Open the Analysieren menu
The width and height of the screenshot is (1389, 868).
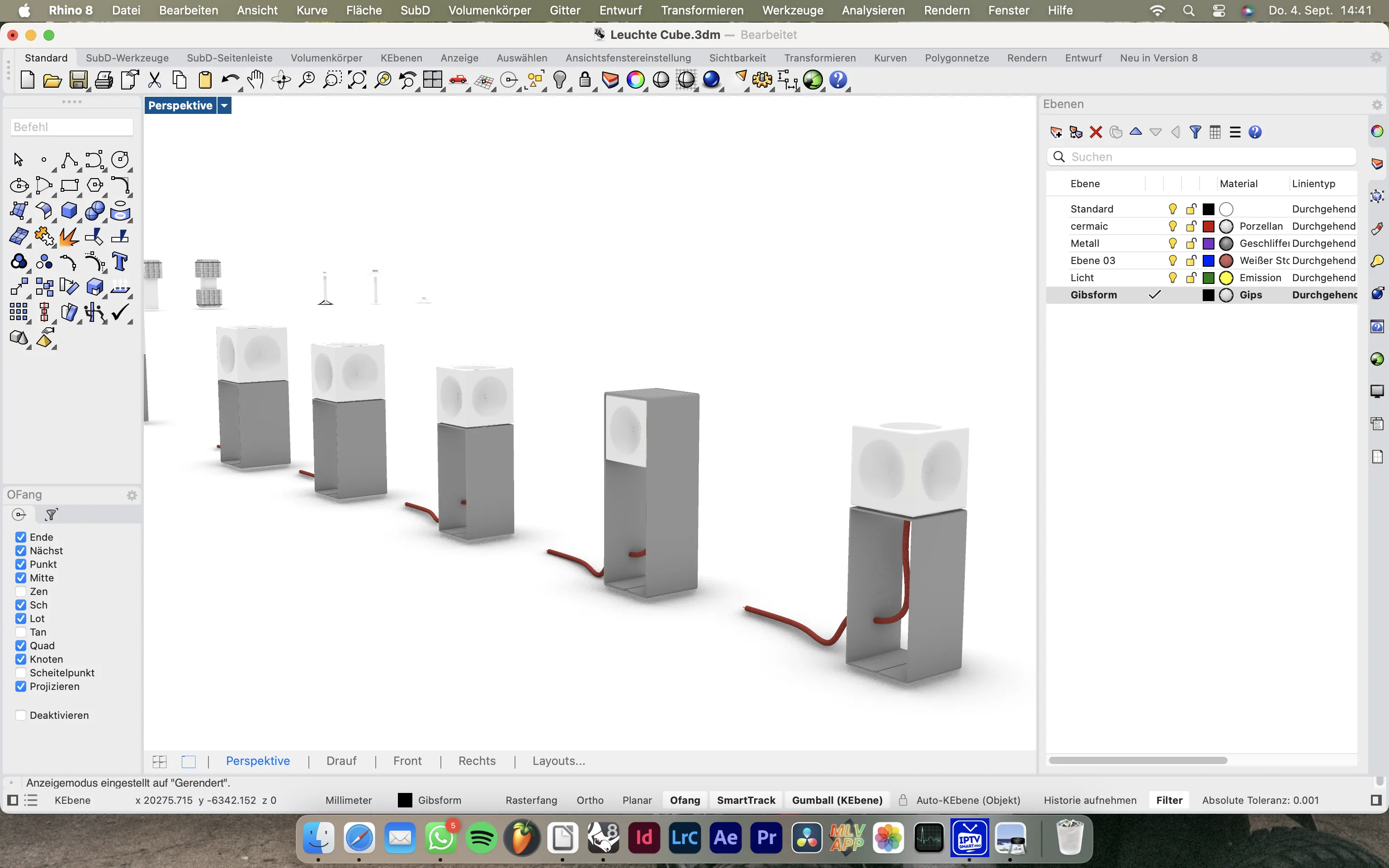[x=873, y=10]
